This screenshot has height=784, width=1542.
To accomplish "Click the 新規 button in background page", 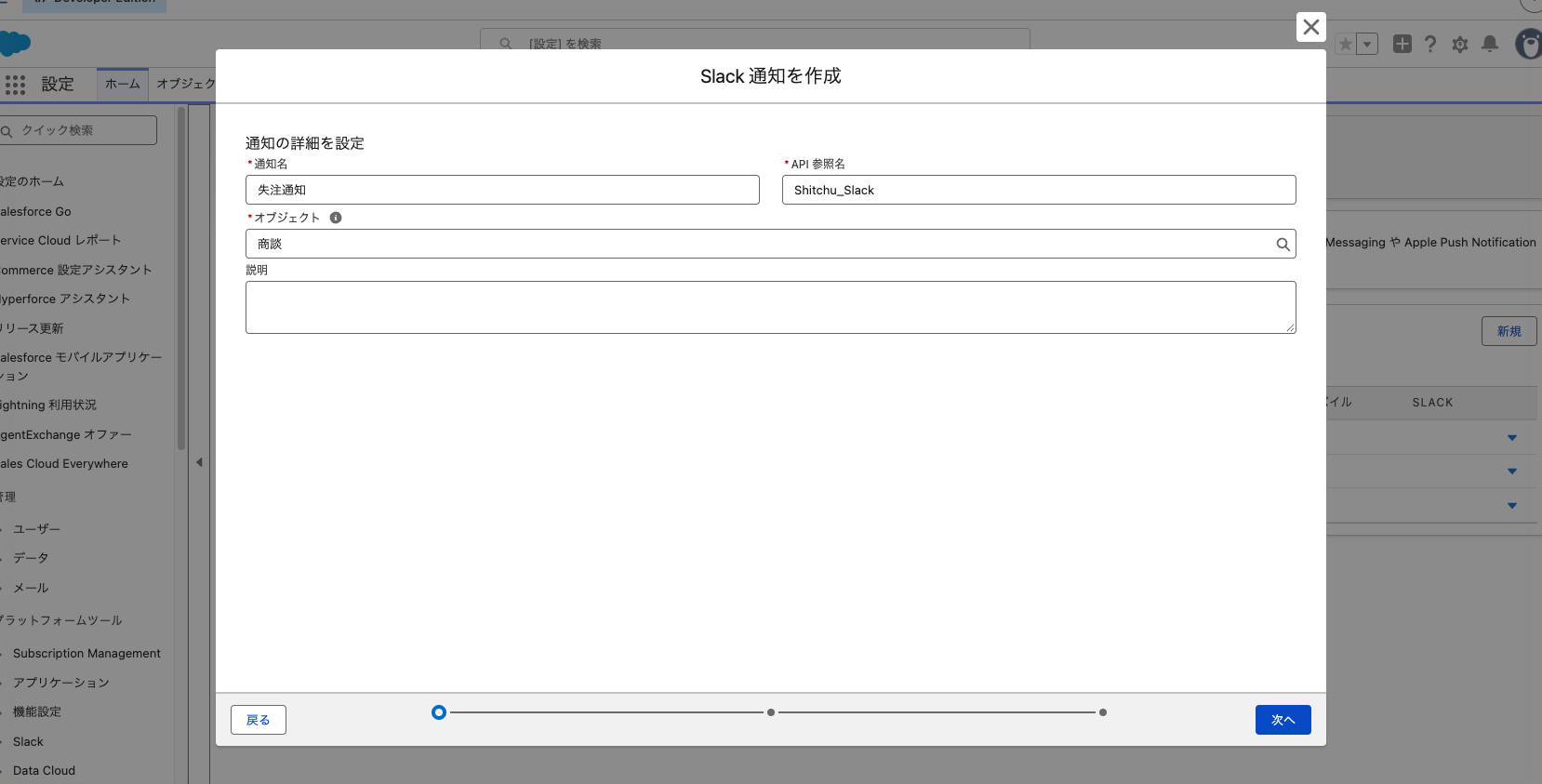I will pos(1509,331).
